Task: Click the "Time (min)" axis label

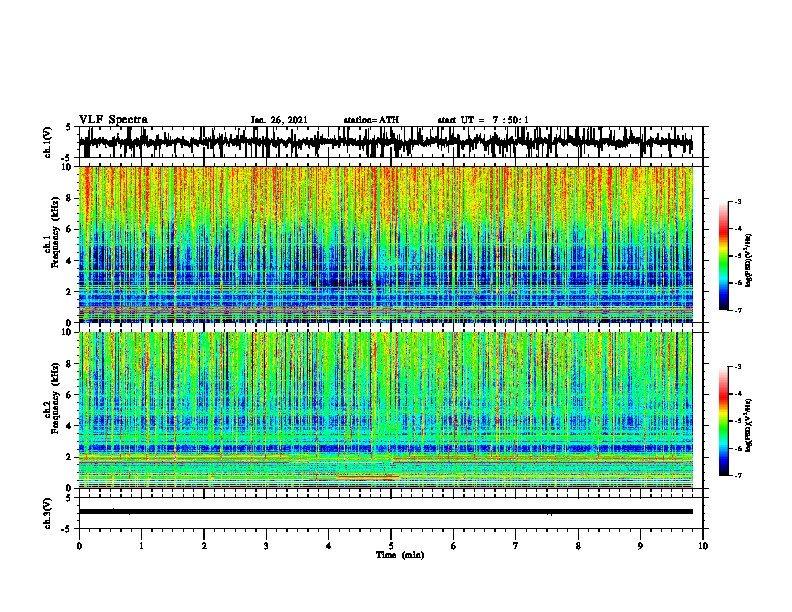Action: pos(400,555)
